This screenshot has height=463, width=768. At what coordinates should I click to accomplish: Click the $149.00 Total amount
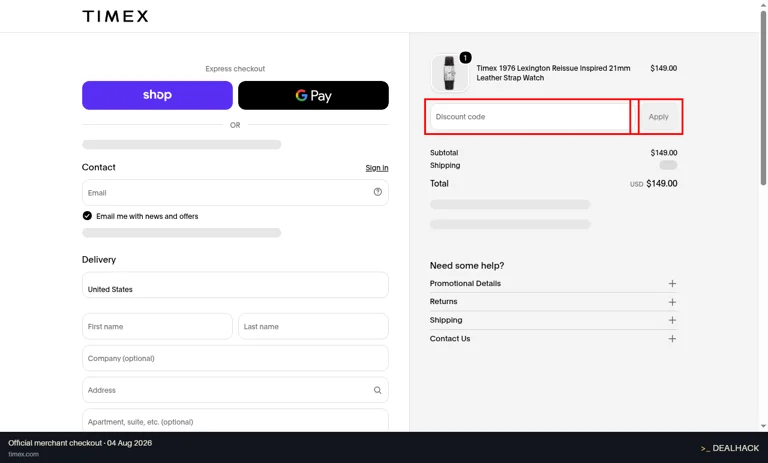(662, 184)
